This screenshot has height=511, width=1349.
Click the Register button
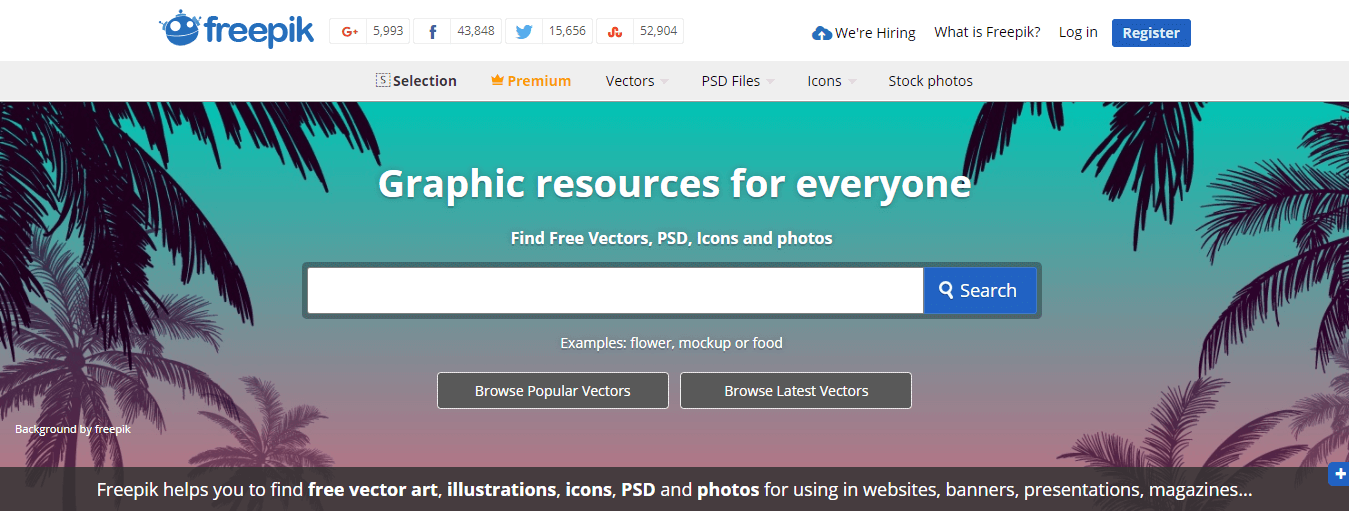tap(1151, 32)
